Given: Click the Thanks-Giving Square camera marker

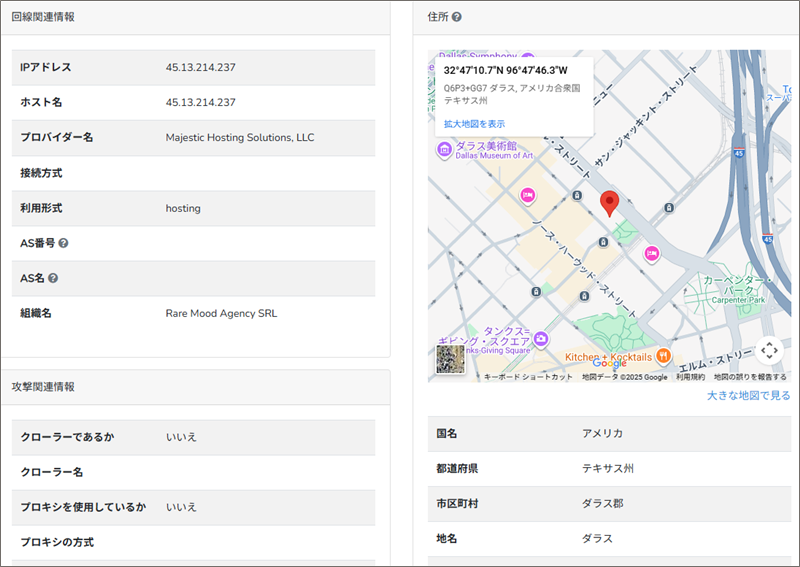Looking at the screenshot, I should click(x=541, y=339).
